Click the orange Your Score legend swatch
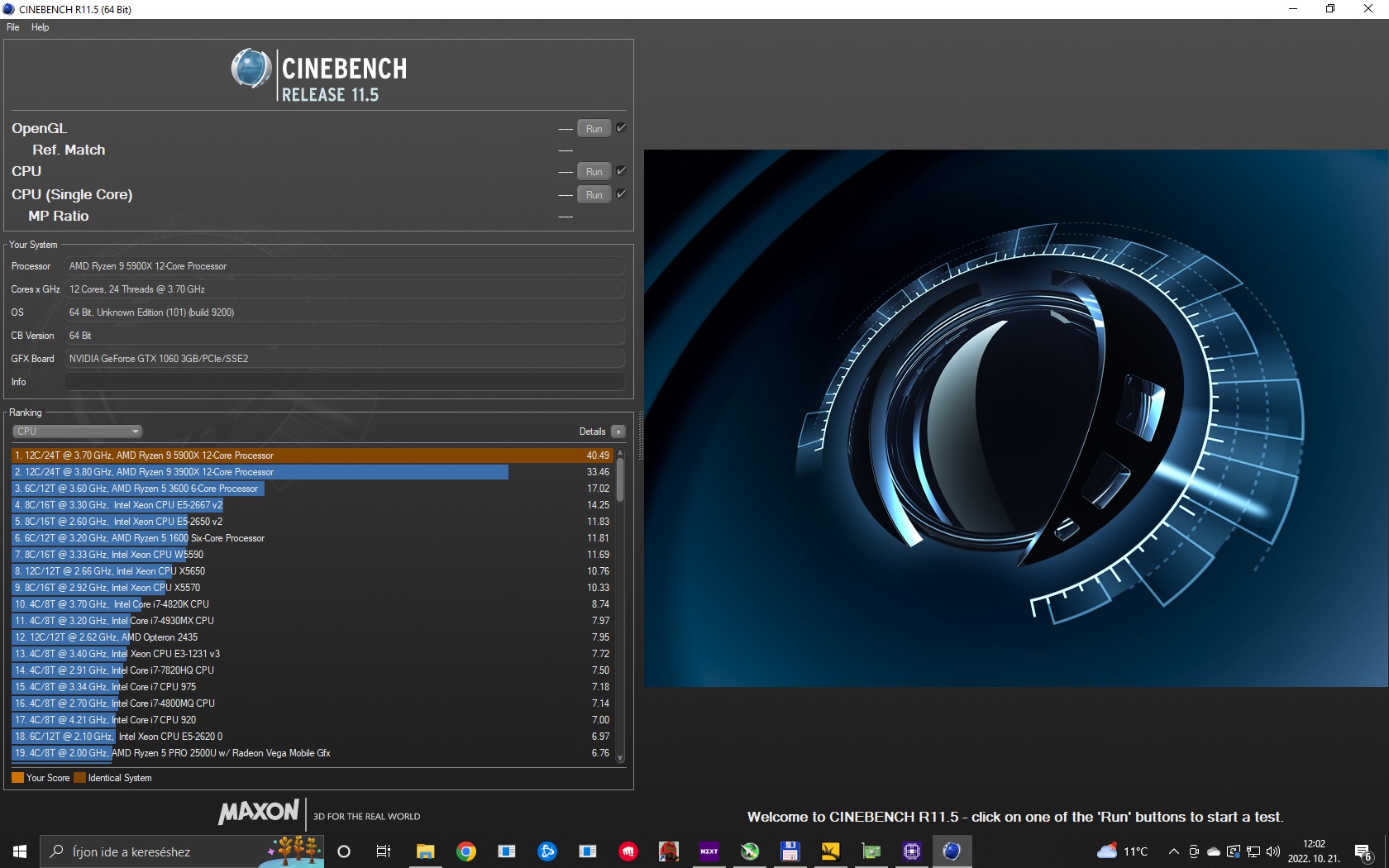This screenshot has width=1389, height=868. click(17, 778)
